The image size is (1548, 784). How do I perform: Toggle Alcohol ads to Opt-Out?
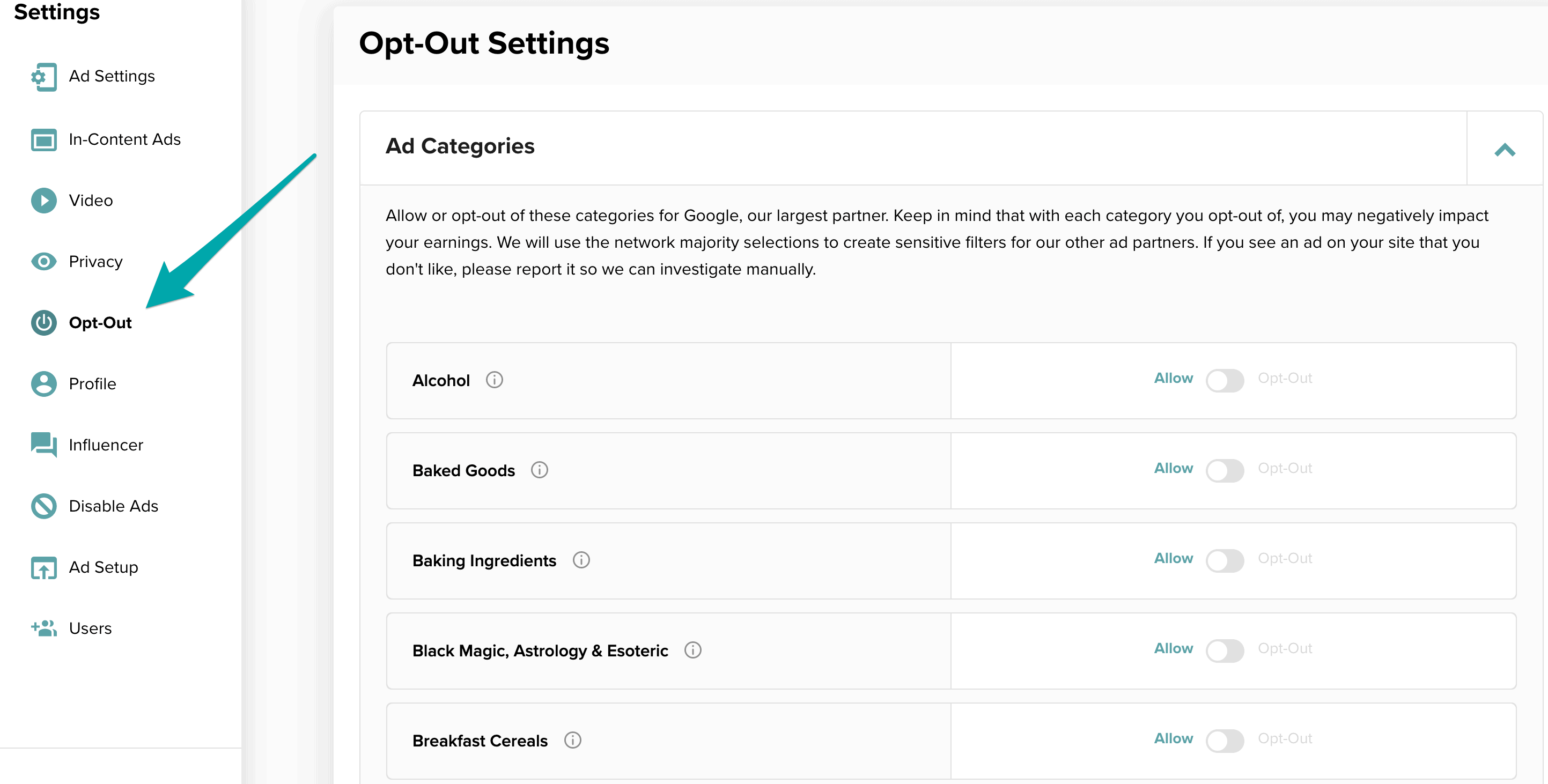coord(1225,379)
